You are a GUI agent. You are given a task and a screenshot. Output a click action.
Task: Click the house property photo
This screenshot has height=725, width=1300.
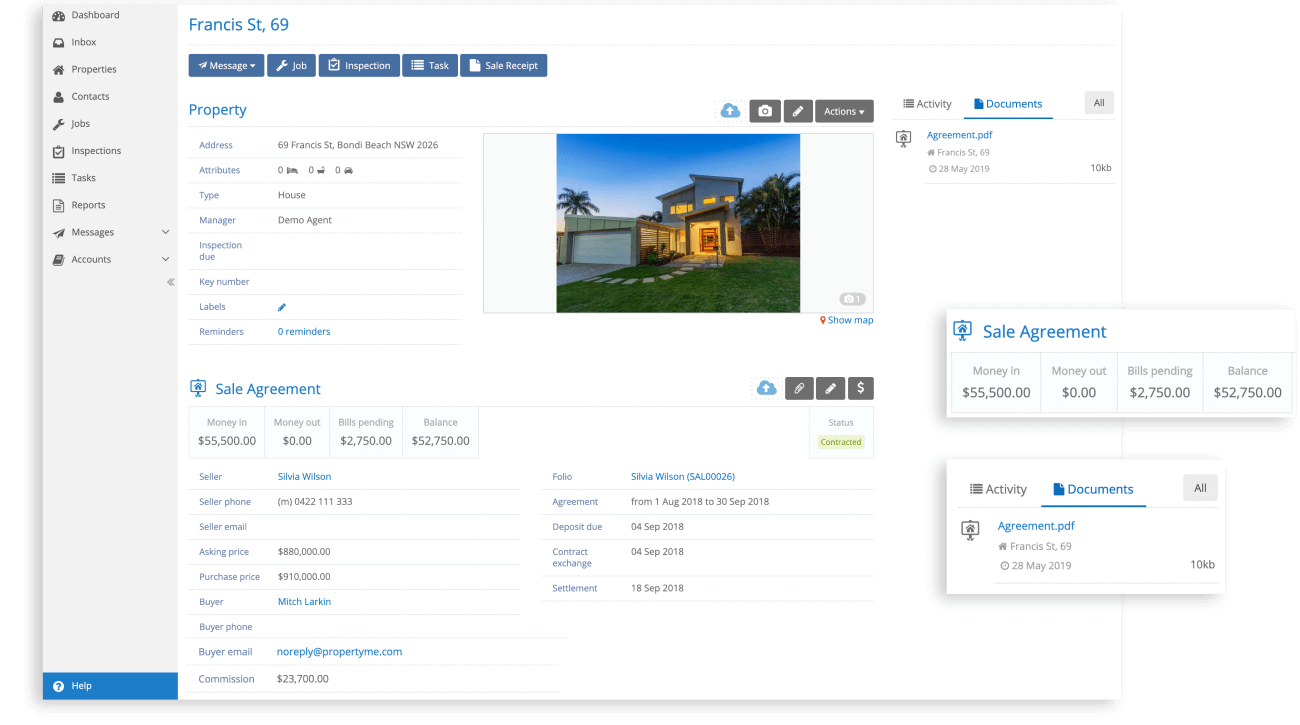[x=677, y=223]
